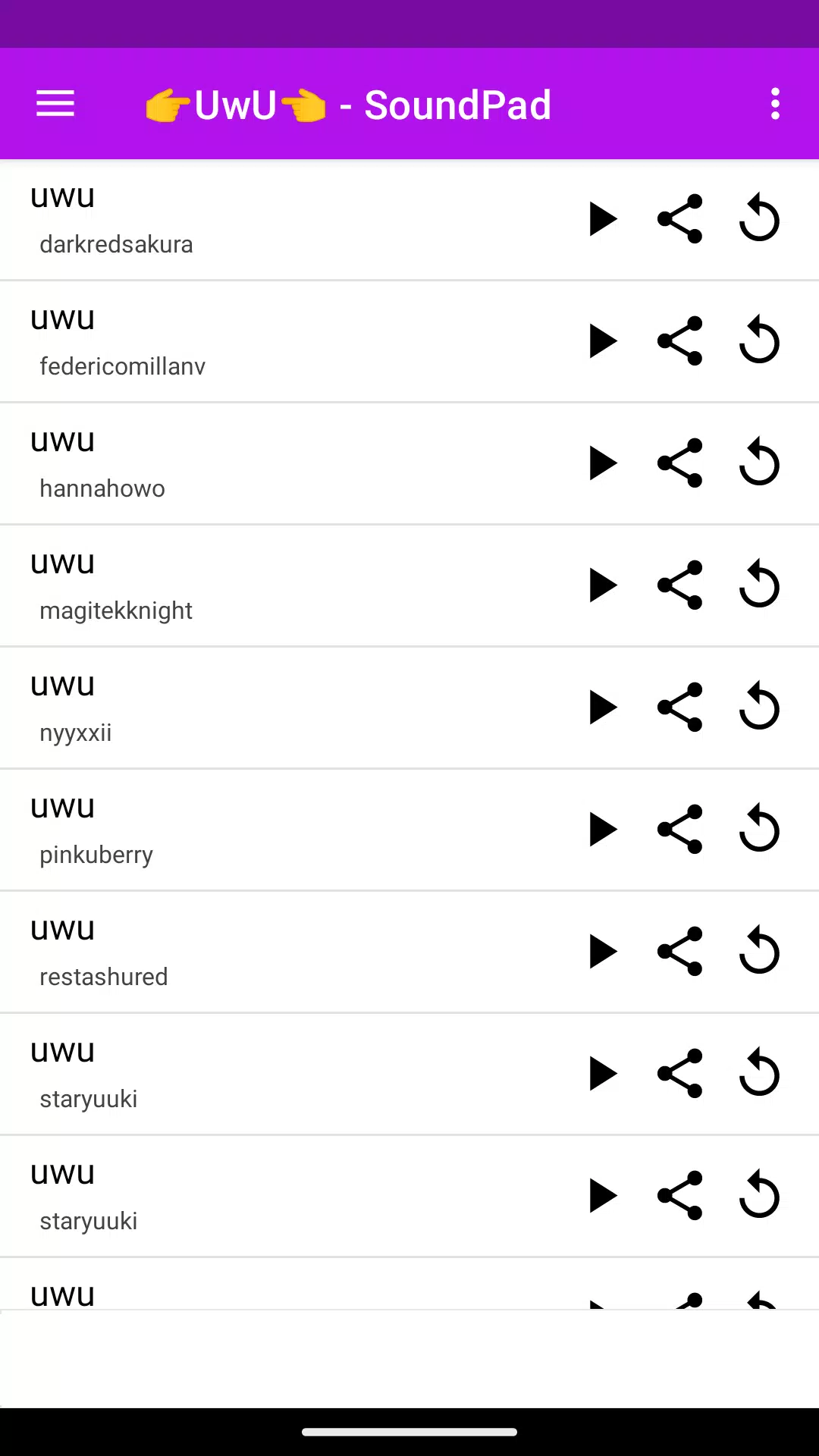This screenshot has width=819, height=1456.
Task: Replay the pinkuberry uwu sound
Action: pos(759,830)
